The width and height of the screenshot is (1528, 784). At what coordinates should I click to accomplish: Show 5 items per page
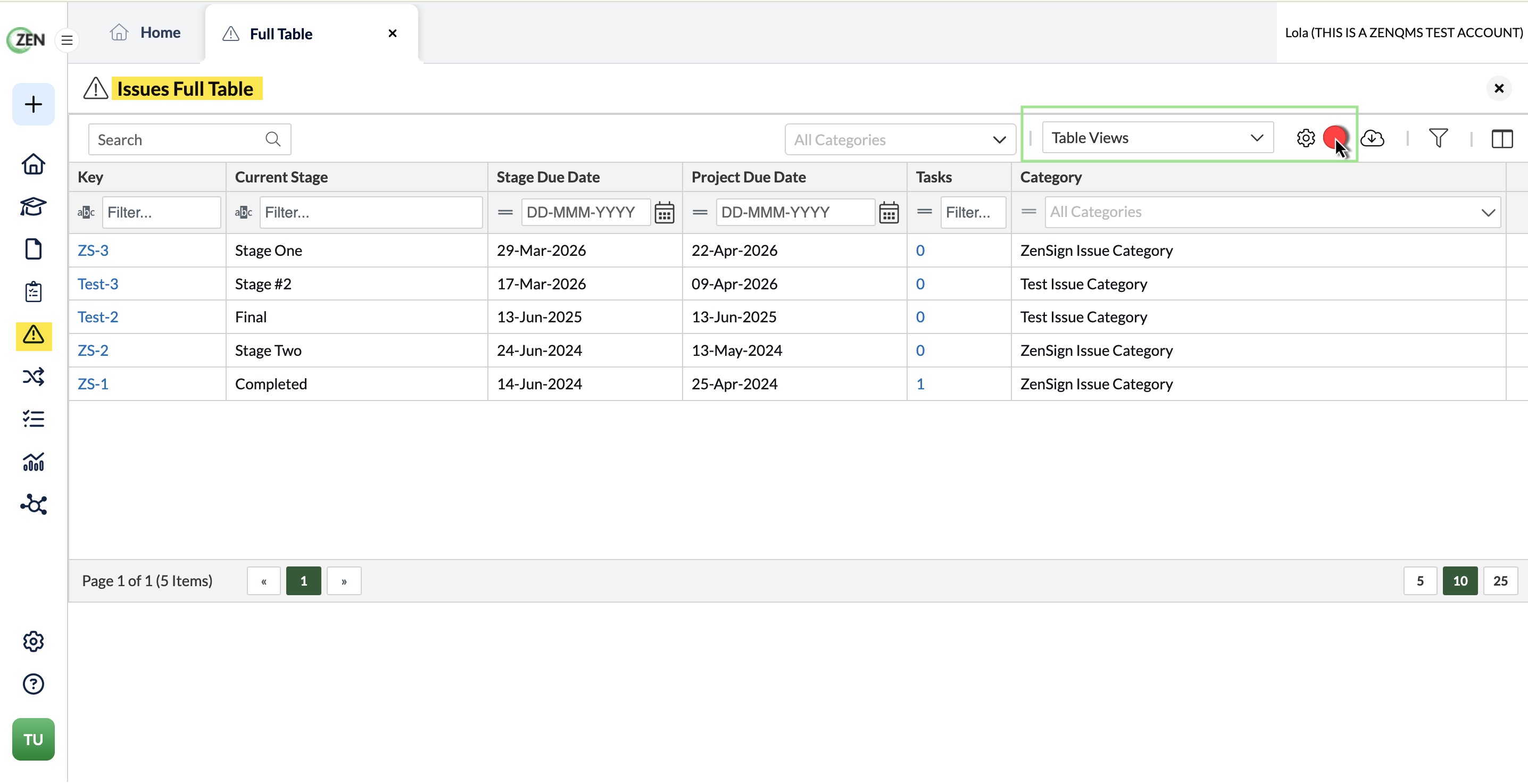[1420, 581]
